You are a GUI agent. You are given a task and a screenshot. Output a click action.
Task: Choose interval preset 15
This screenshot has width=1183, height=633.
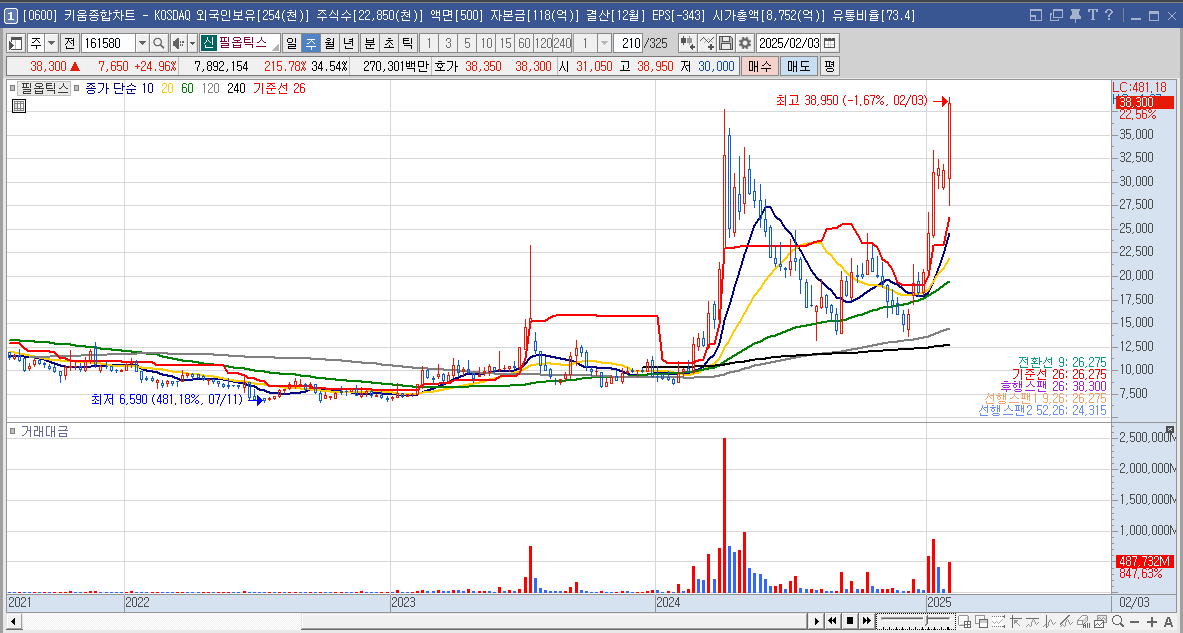tap(505, 43)
